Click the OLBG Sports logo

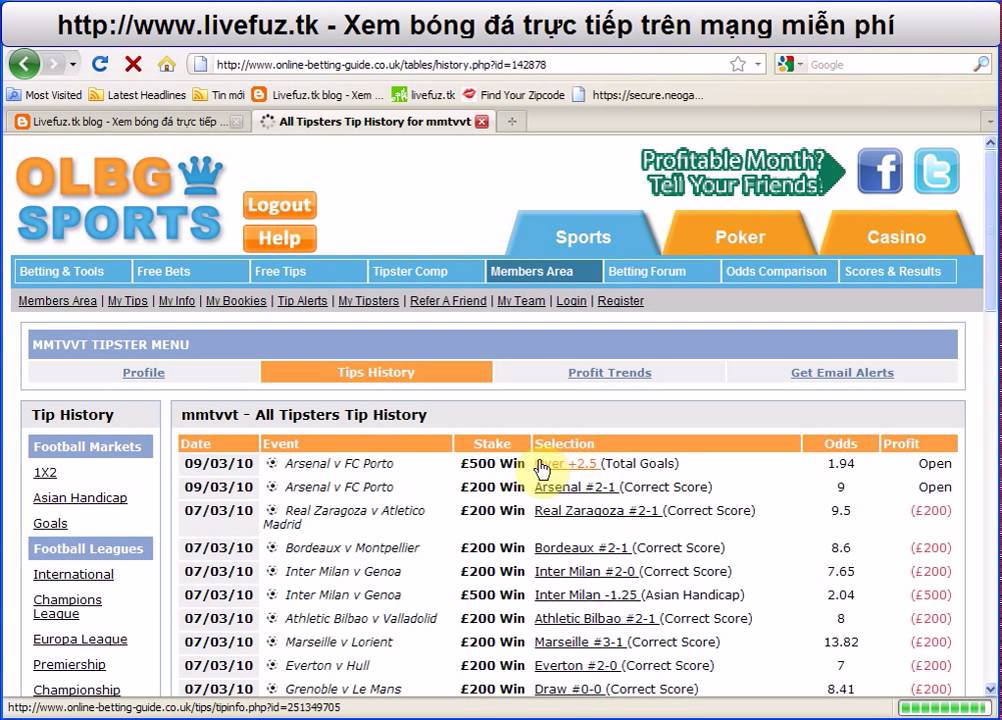(x=120, y=199)
